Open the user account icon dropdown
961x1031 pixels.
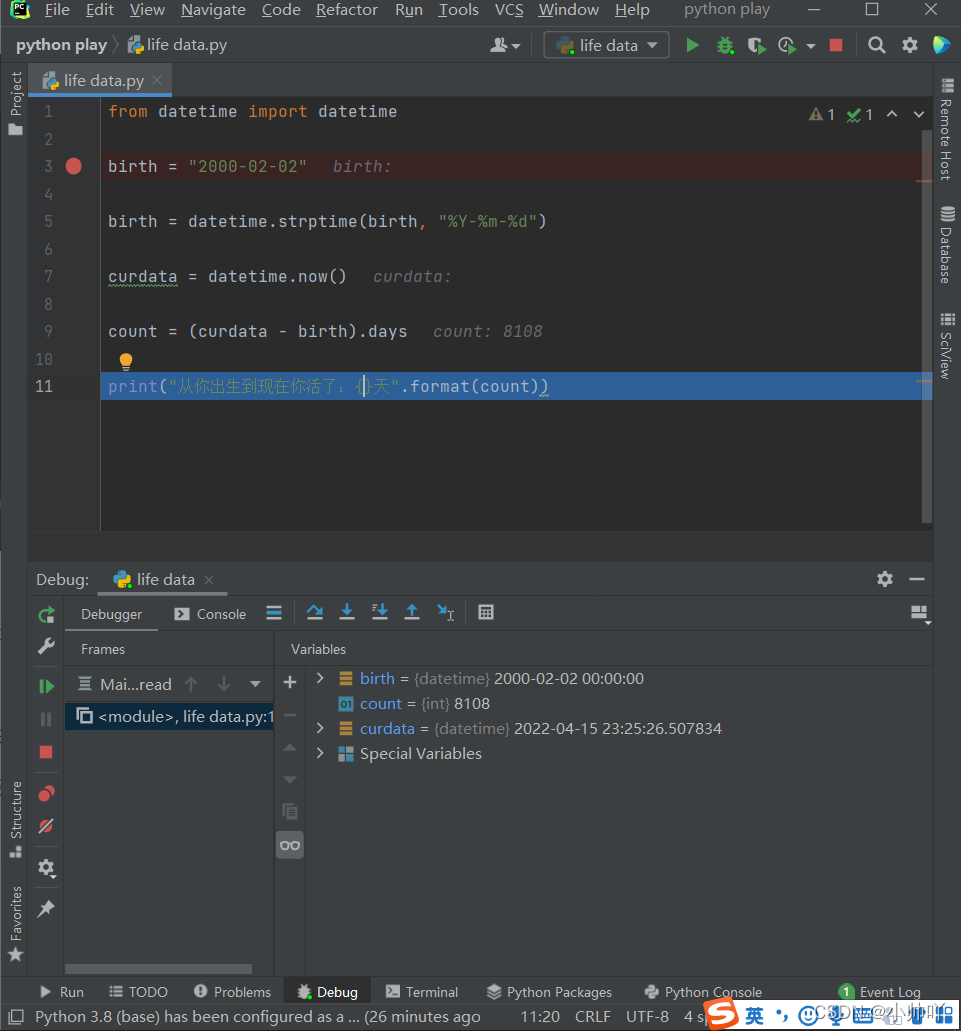[505, 45]
